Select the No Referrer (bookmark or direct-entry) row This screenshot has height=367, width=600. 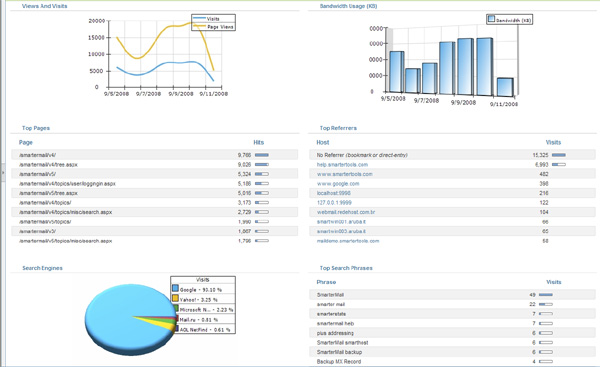click(x=452, y=155)
